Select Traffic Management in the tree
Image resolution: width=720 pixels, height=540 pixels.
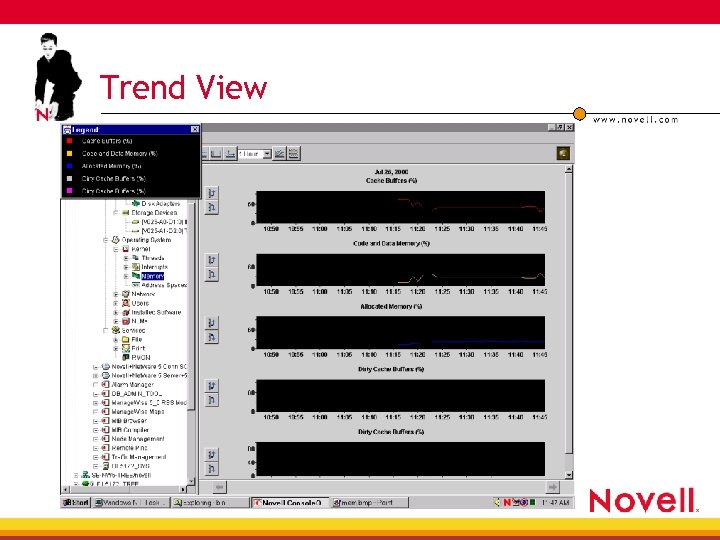[139, 457]
